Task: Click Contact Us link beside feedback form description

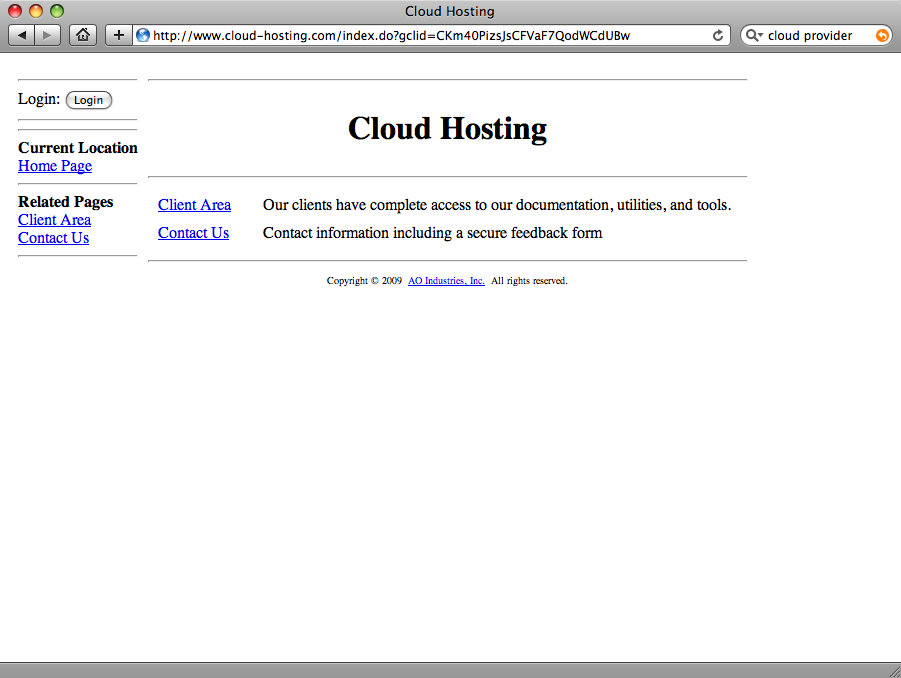Action: pyautogui.click(x=193, y=233)
